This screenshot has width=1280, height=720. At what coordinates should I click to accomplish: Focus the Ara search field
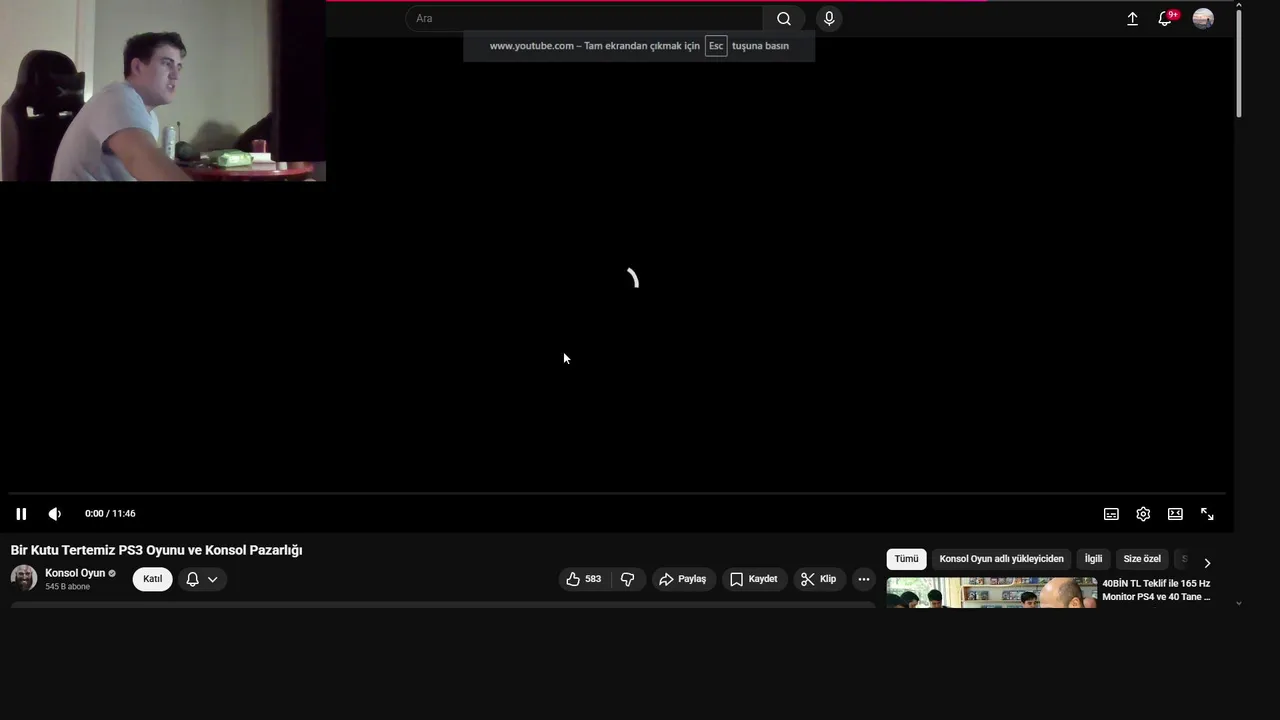pos(585,18)
